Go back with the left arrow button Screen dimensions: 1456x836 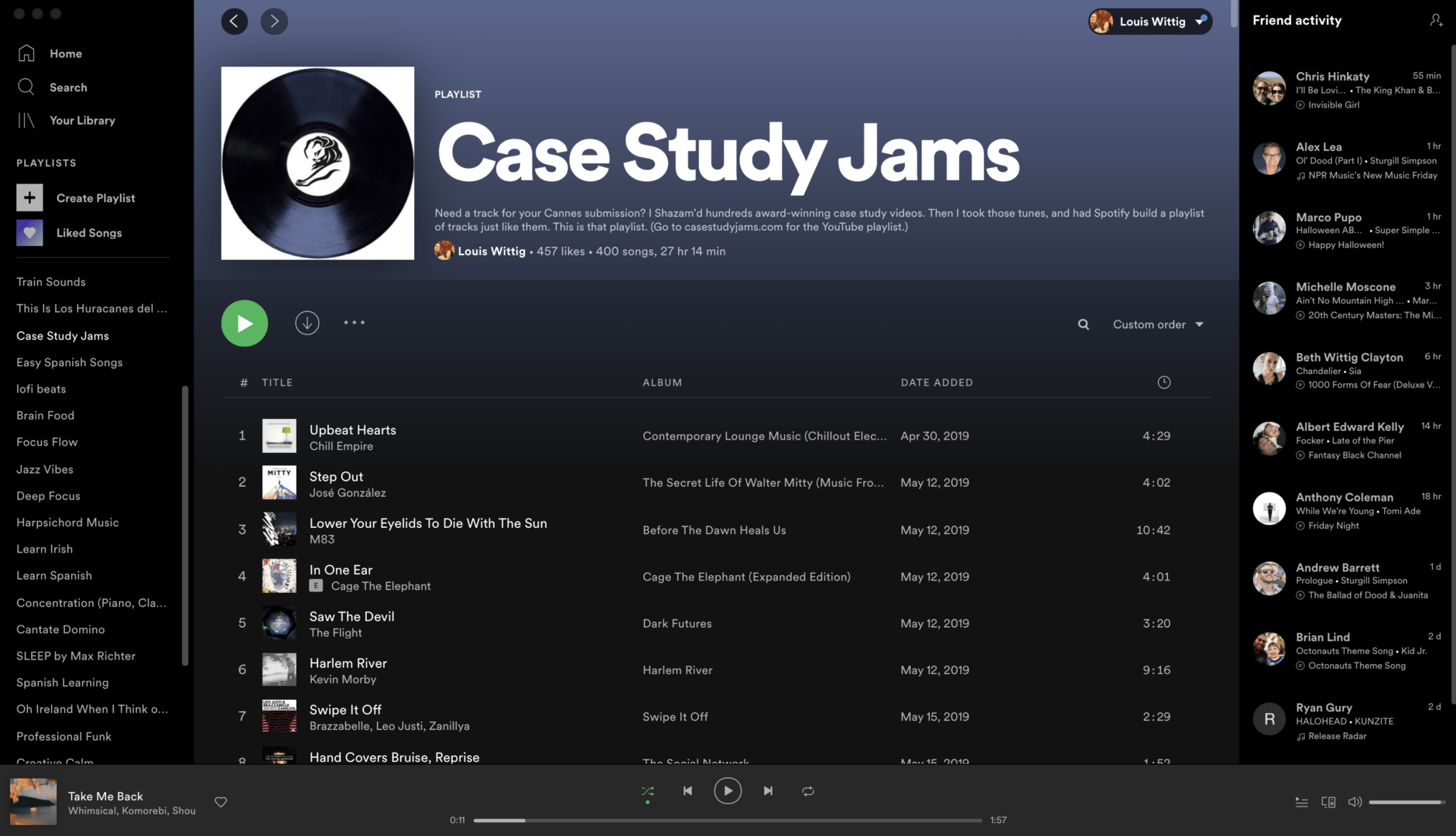pyautogui.click(x=235, y=21)
